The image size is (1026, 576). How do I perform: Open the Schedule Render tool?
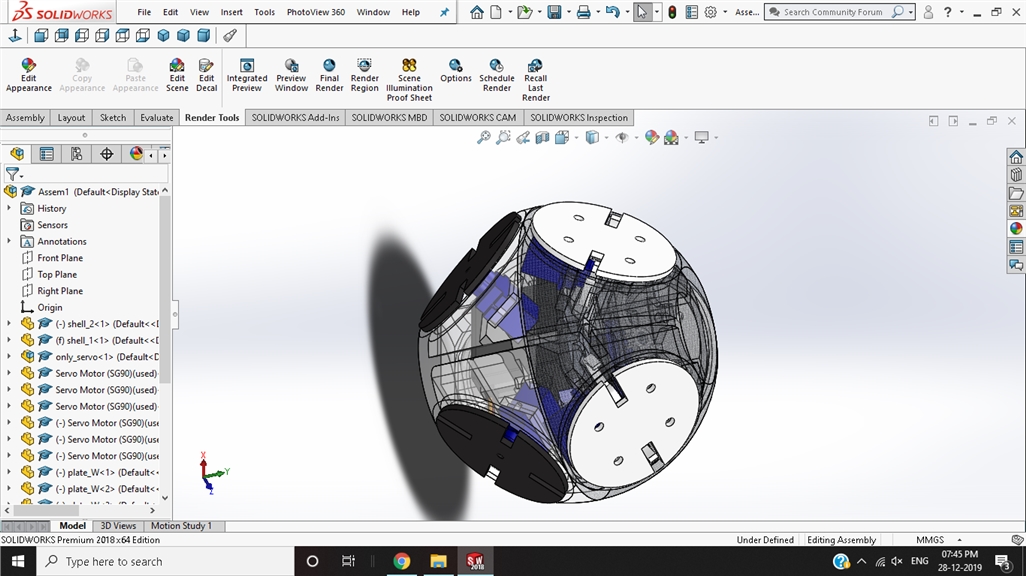(497, 75)
